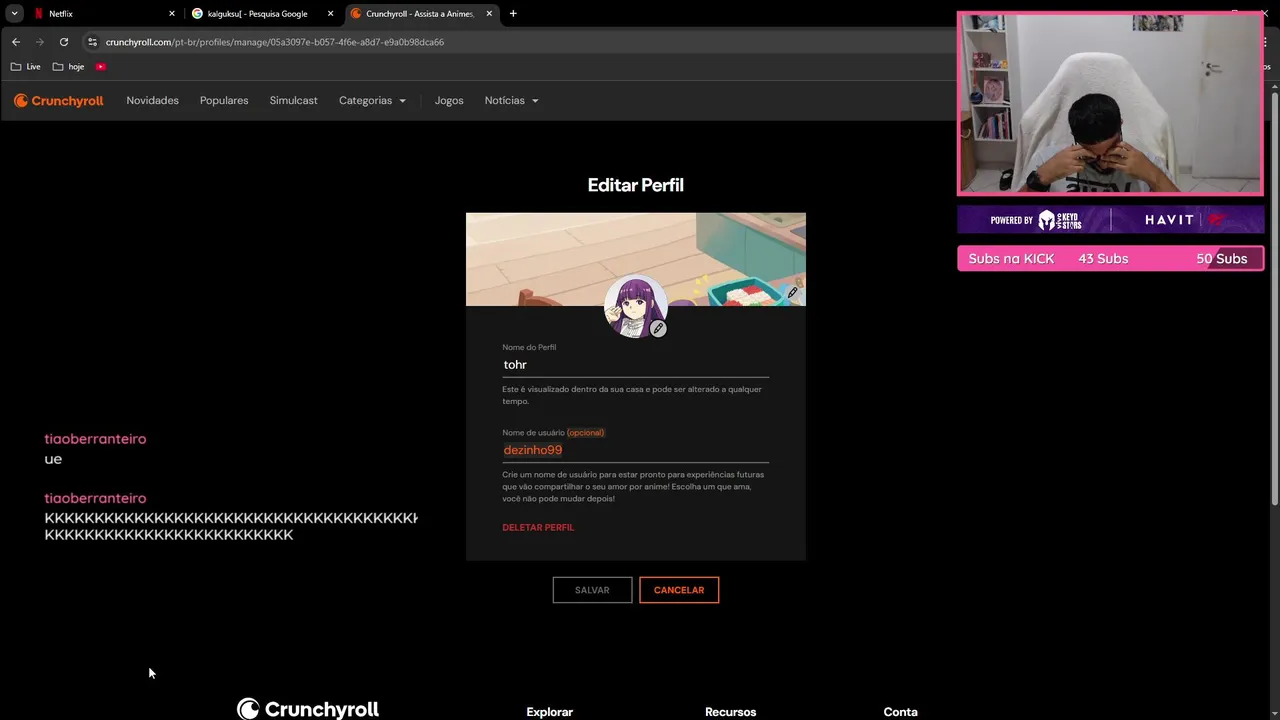1280x720 pixels.
Task: Click the profile avatar image
Action: pos(635,307)
